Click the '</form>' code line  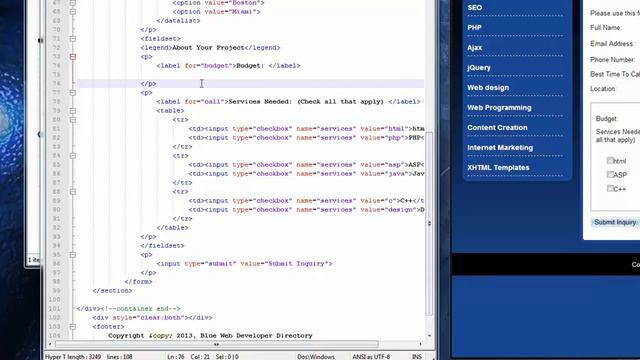(x=138, y=282)
